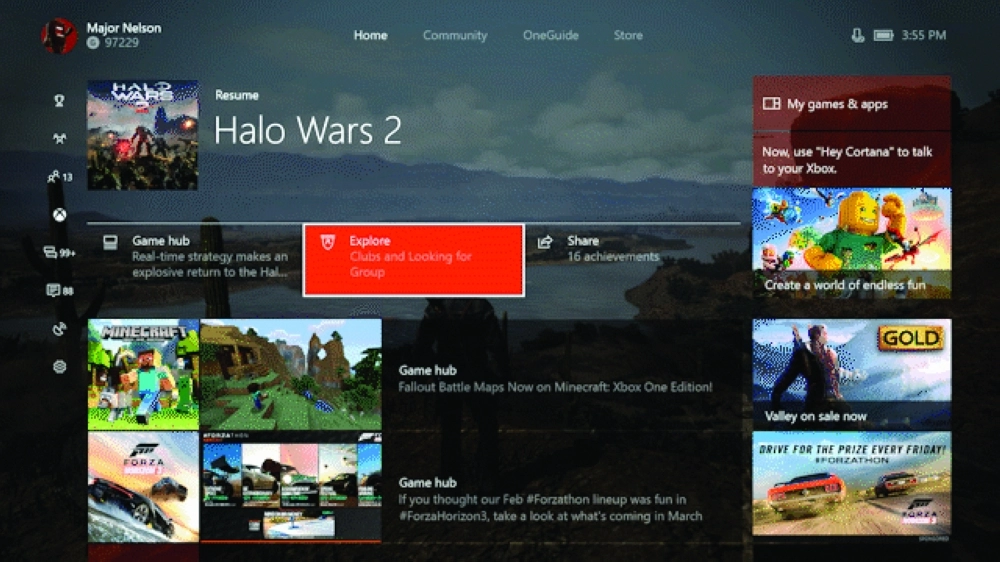
Task: Resume Halo Wars 2 cover thumbnail
Action: 143,135
